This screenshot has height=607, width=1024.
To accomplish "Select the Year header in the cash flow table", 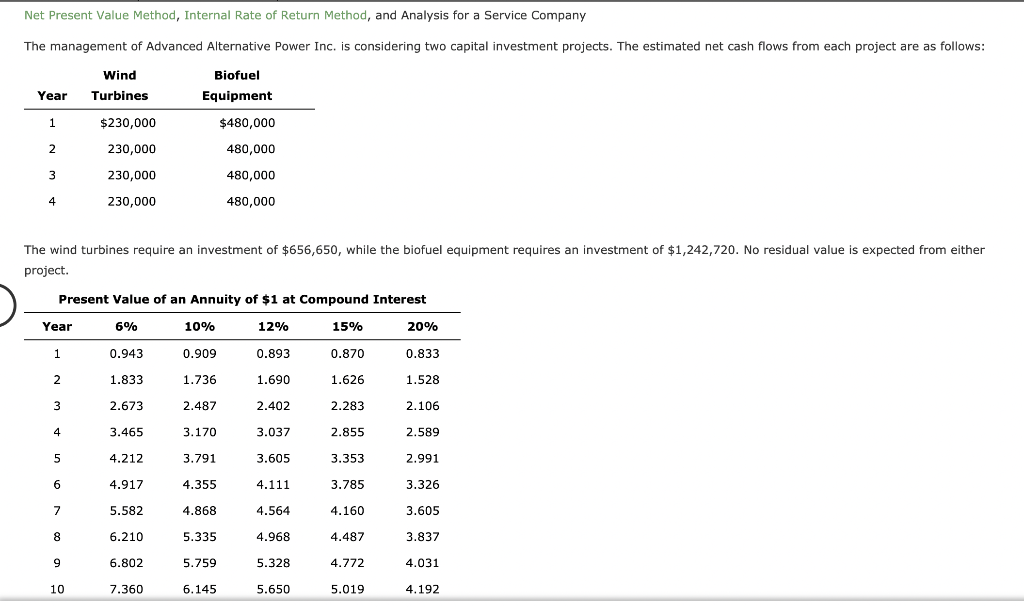I will (53, 96).
